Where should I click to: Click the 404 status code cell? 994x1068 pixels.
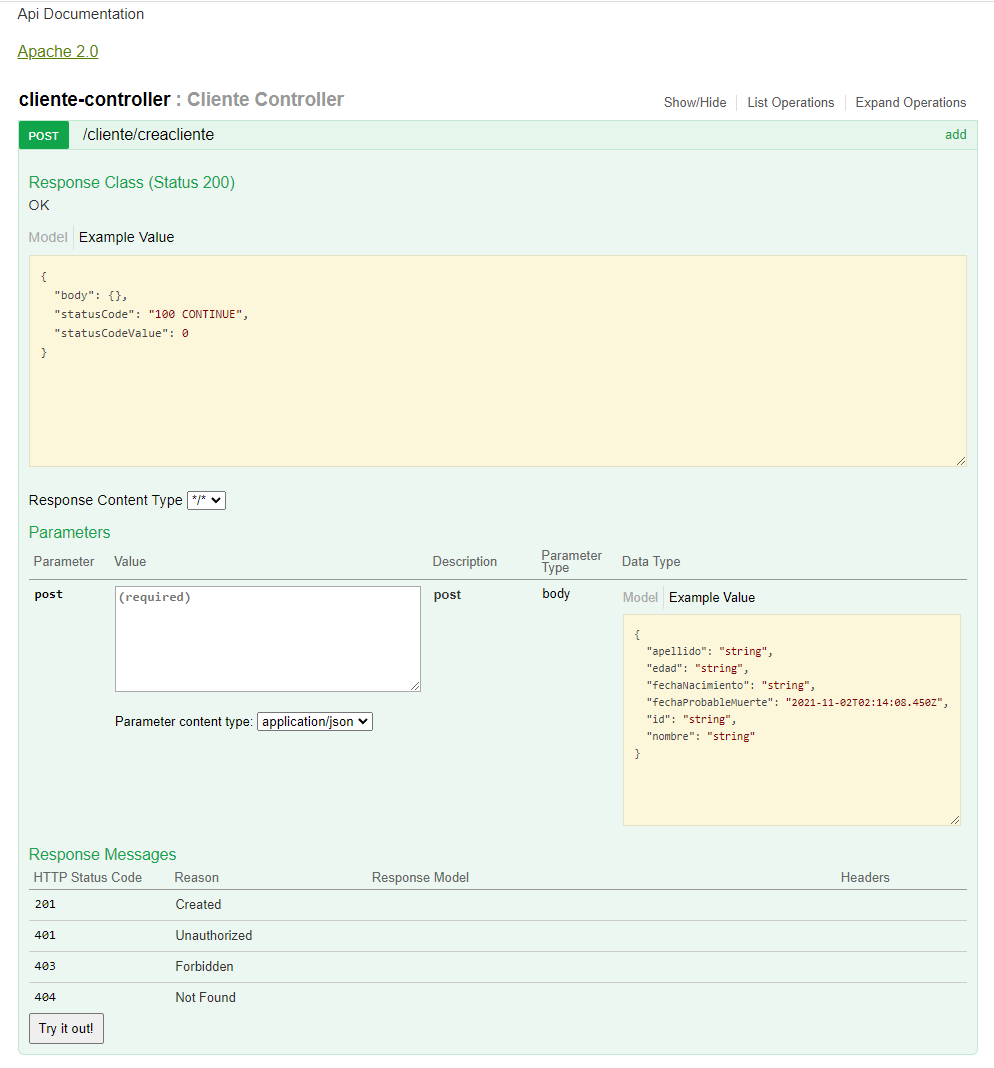(x=45, y=997)
